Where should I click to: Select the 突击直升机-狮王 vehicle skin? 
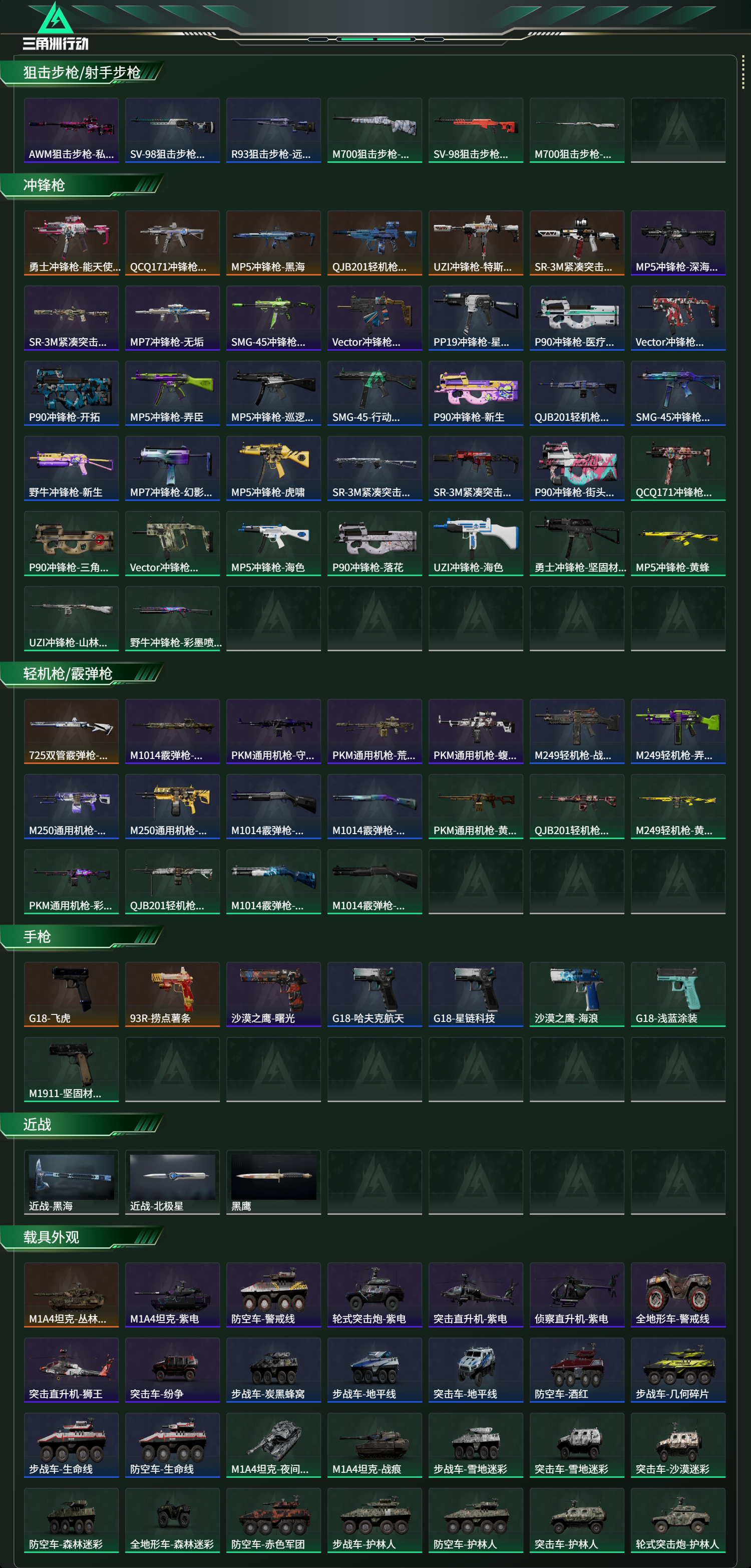tap(71, 1370)
